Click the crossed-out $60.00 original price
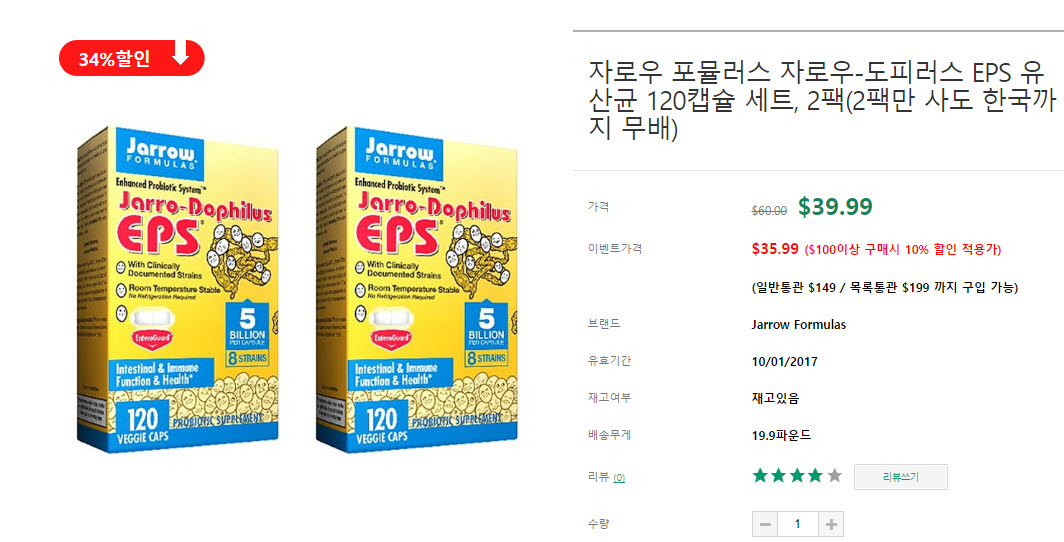Screen dimensions: 1064x542 [x=769, y=211]
